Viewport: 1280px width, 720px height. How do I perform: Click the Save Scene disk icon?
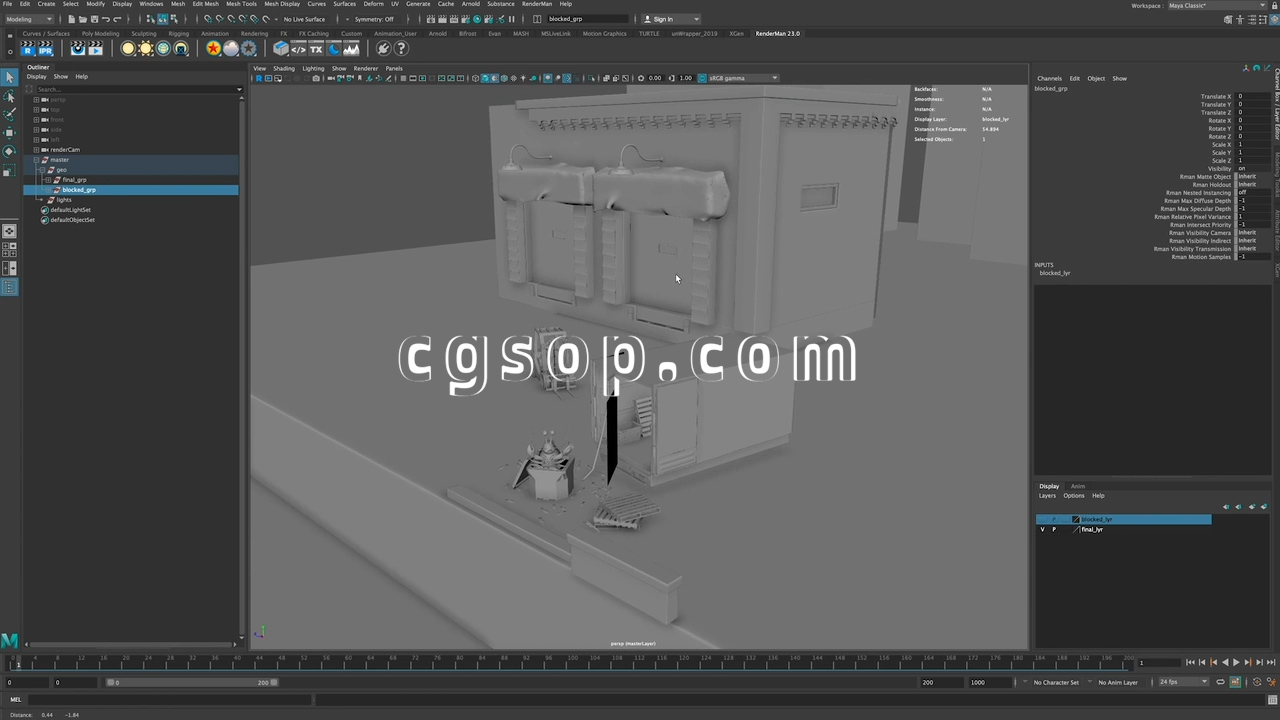(93, 19)
